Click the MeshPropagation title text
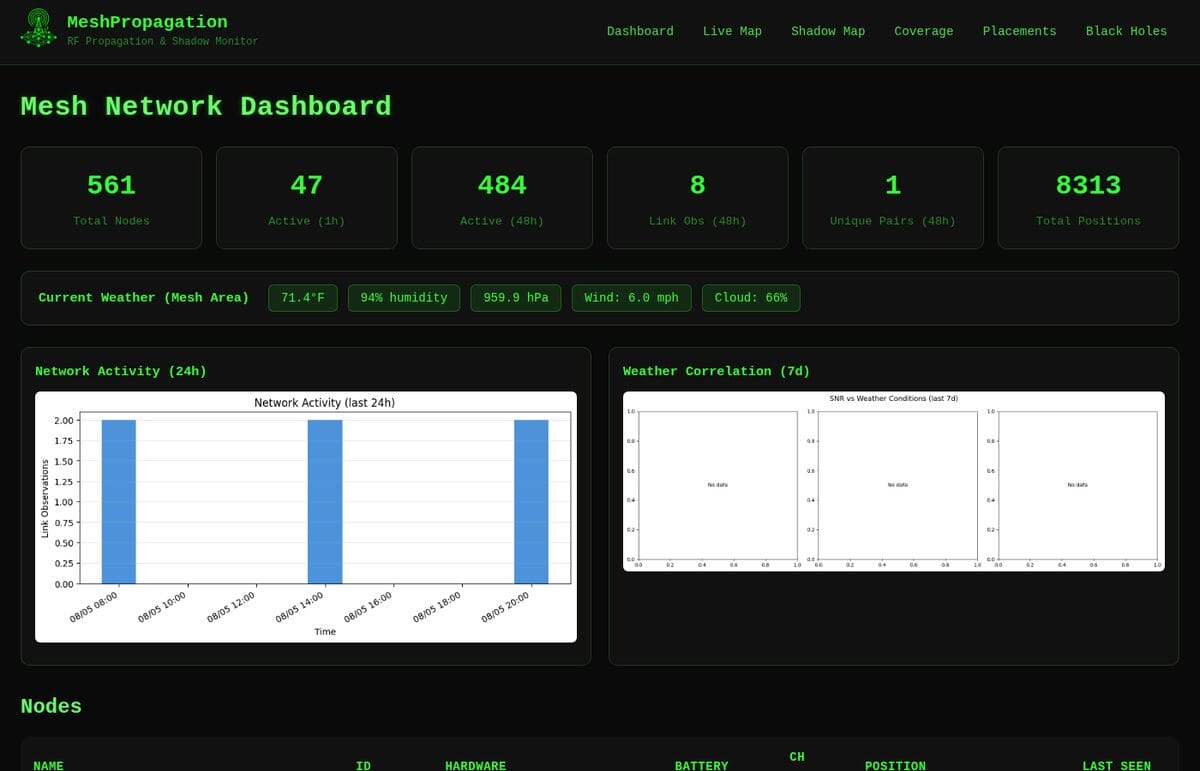Screen dimensions: 1200x771 coord(147,22)
